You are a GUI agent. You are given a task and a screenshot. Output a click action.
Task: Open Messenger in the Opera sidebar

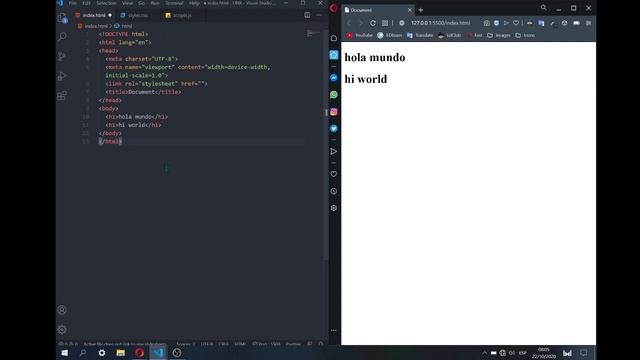(334, 78)
